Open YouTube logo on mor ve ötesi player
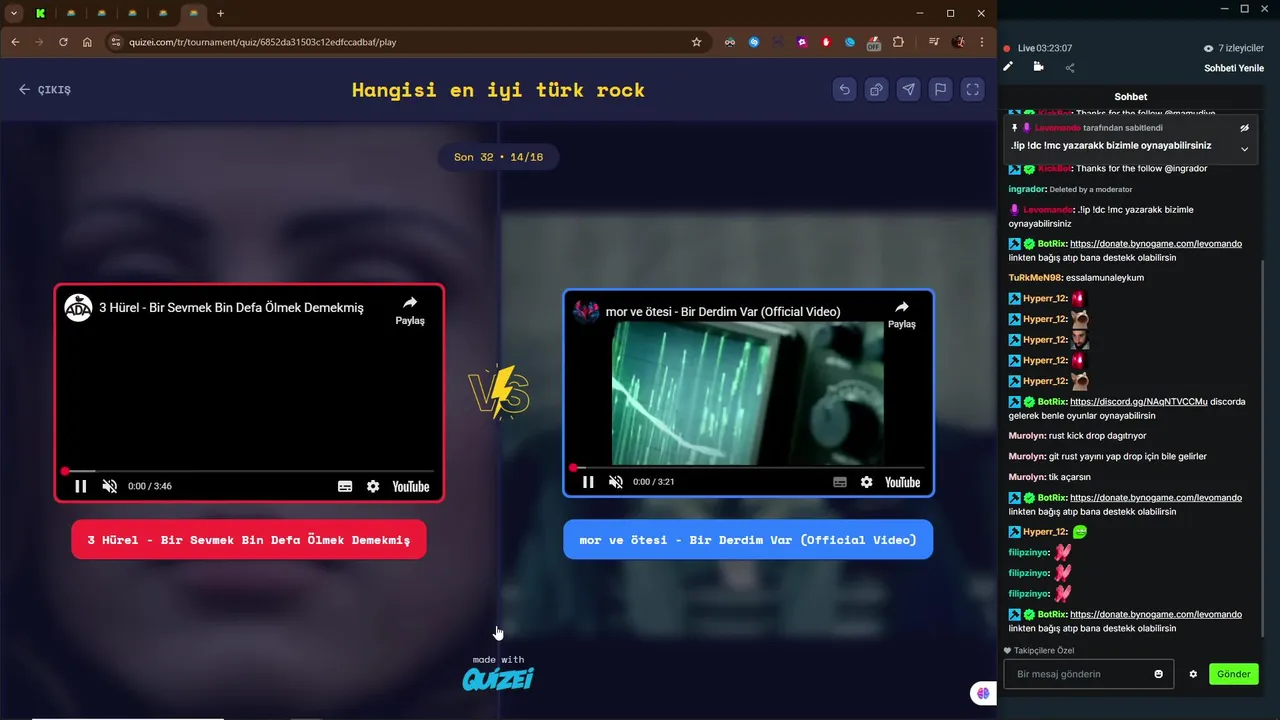 click(x=903, y=482)
